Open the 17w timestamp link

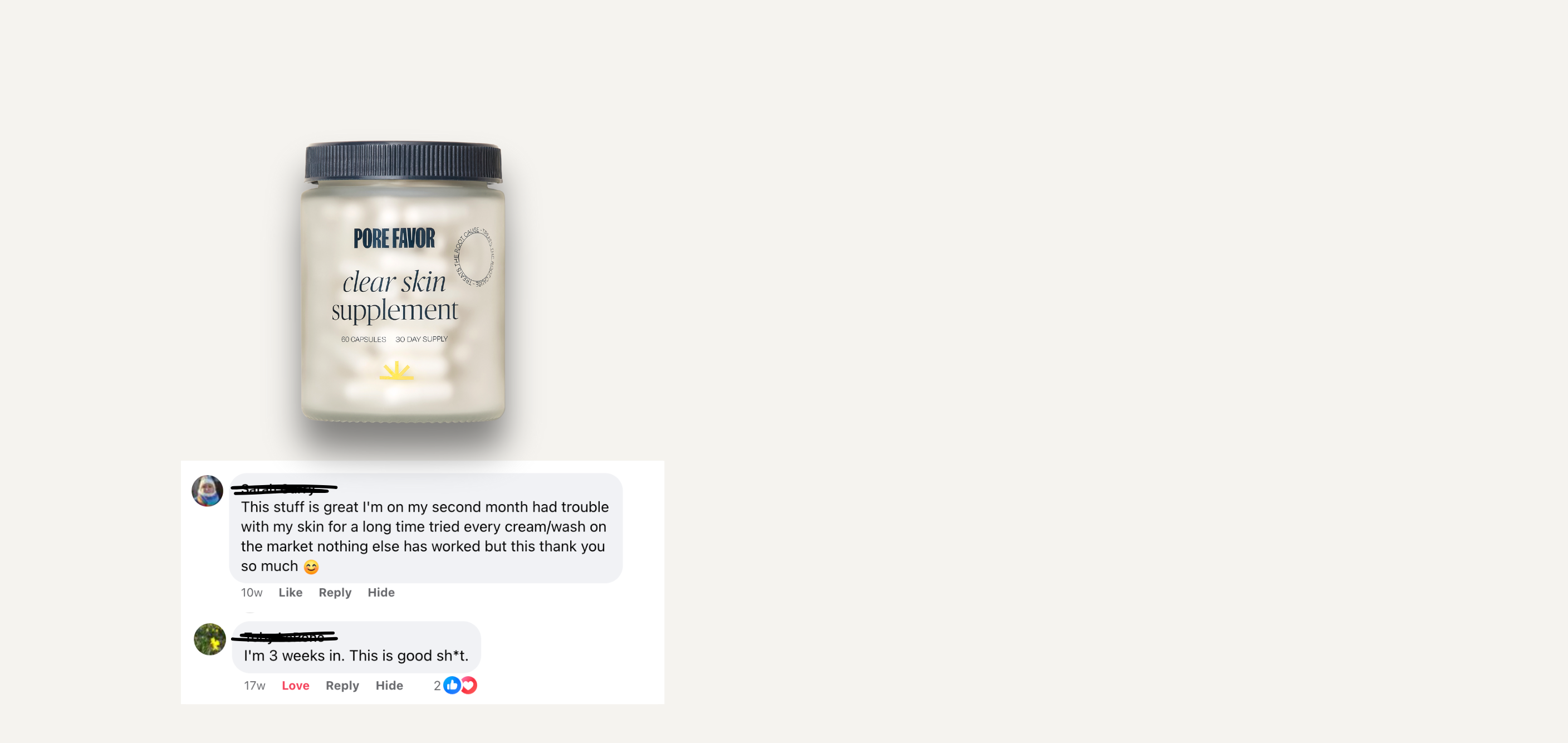(254, 685)
